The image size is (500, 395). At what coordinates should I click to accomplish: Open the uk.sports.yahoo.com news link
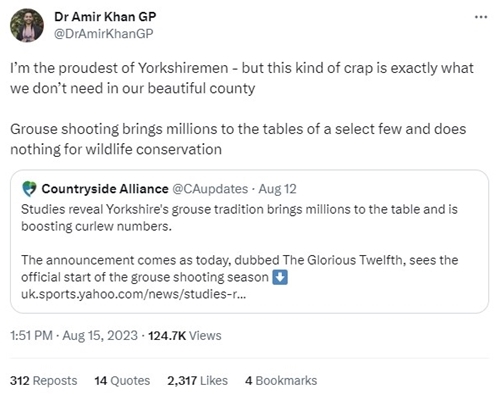tap(134, 294)
